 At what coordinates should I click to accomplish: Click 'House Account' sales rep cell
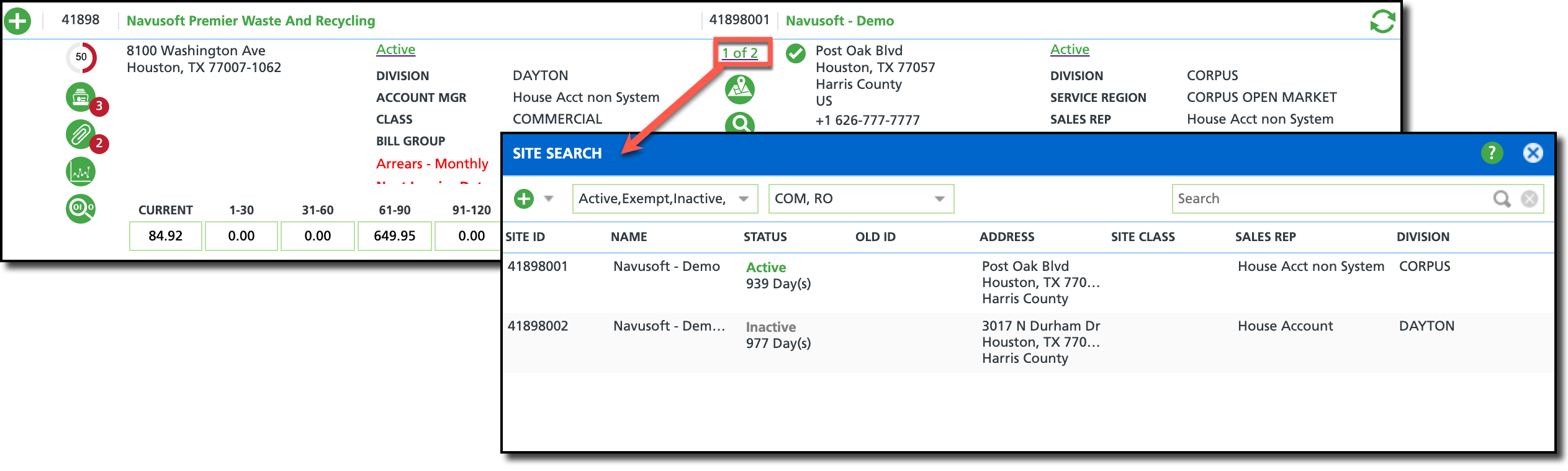(1285, 326)
